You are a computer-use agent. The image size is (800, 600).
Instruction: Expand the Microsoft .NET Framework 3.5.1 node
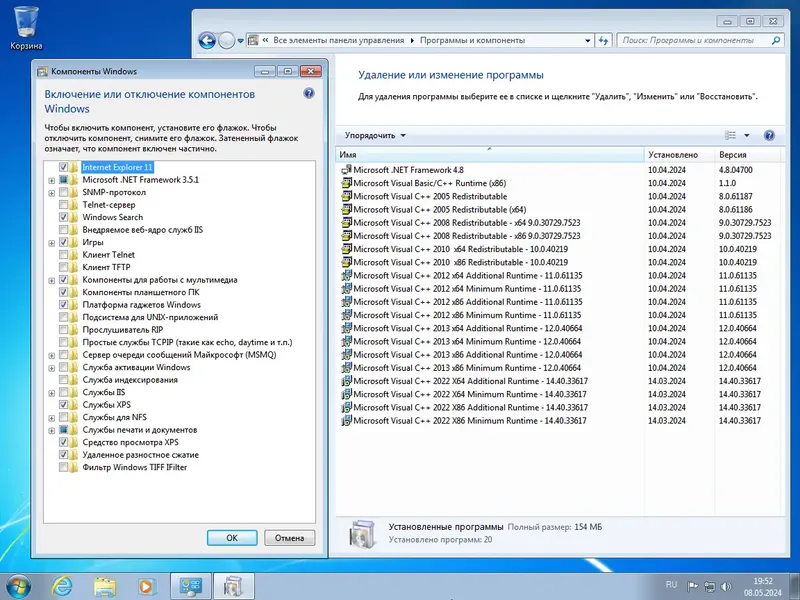pyautogui.click(x=51, y=180)
